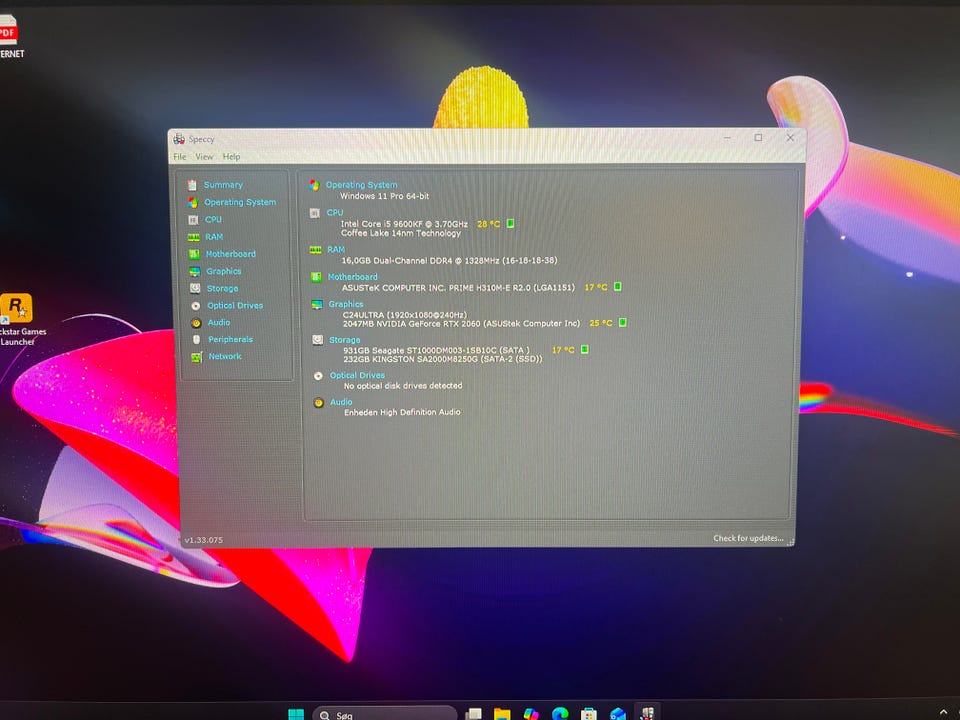This screenshot has height=720, width=960.
Task: Click the NVIDIA GeForce RTX 2060 line
Action: tap(461, 323)
